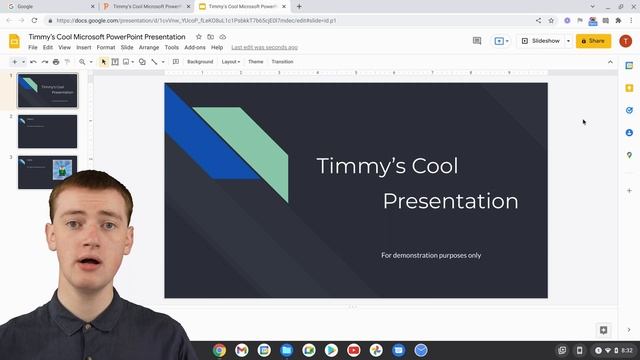
Task: Click the Redo icon
Action: tap(44, 62)
